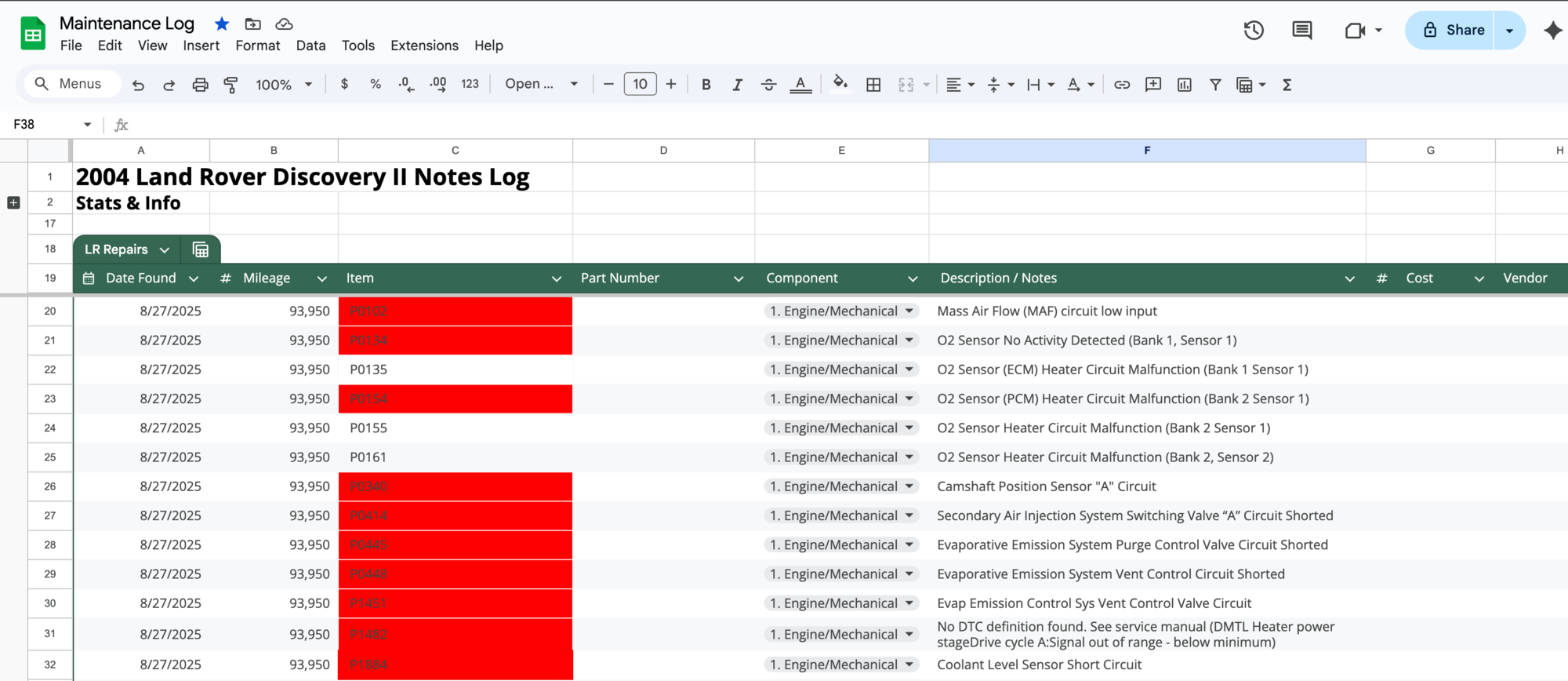Screen dimensions: 1568x681
Task: Create a filter with funnel icon
Action: click(x=1215, y=85)
